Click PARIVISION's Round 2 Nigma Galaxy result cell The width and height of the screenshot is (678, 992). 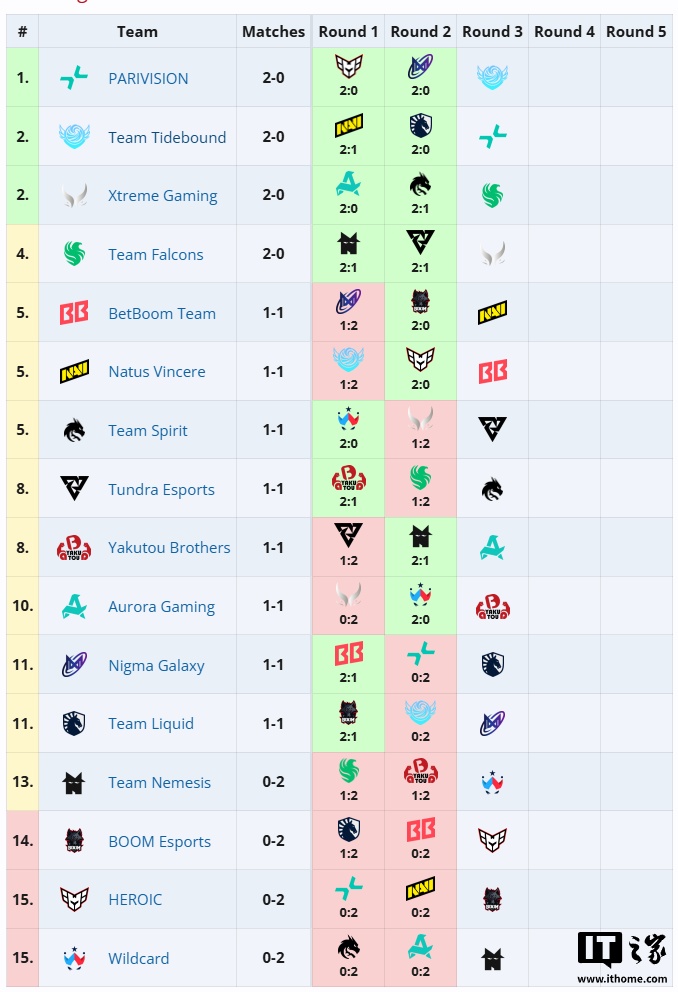click(x=420, y=78)
